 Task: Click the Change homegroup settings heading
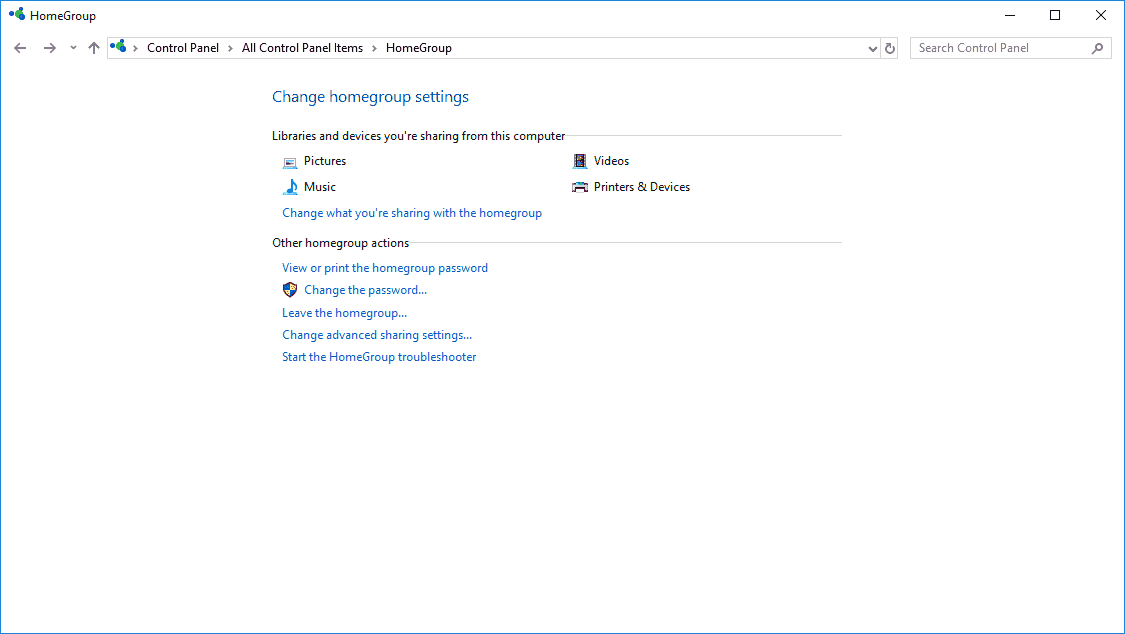370,97
